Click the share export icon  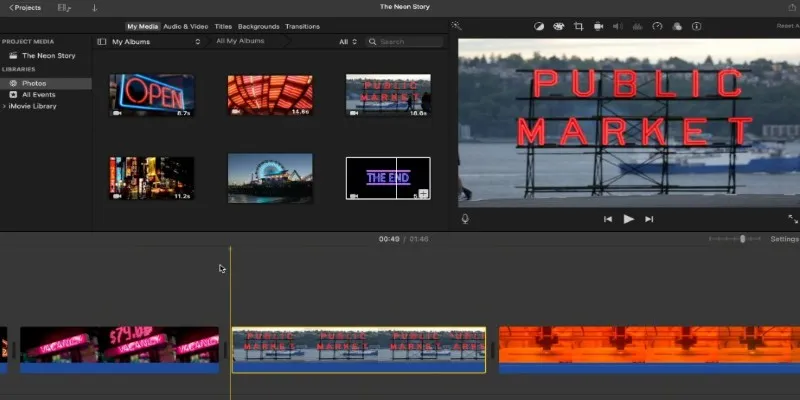coord(792,7)
